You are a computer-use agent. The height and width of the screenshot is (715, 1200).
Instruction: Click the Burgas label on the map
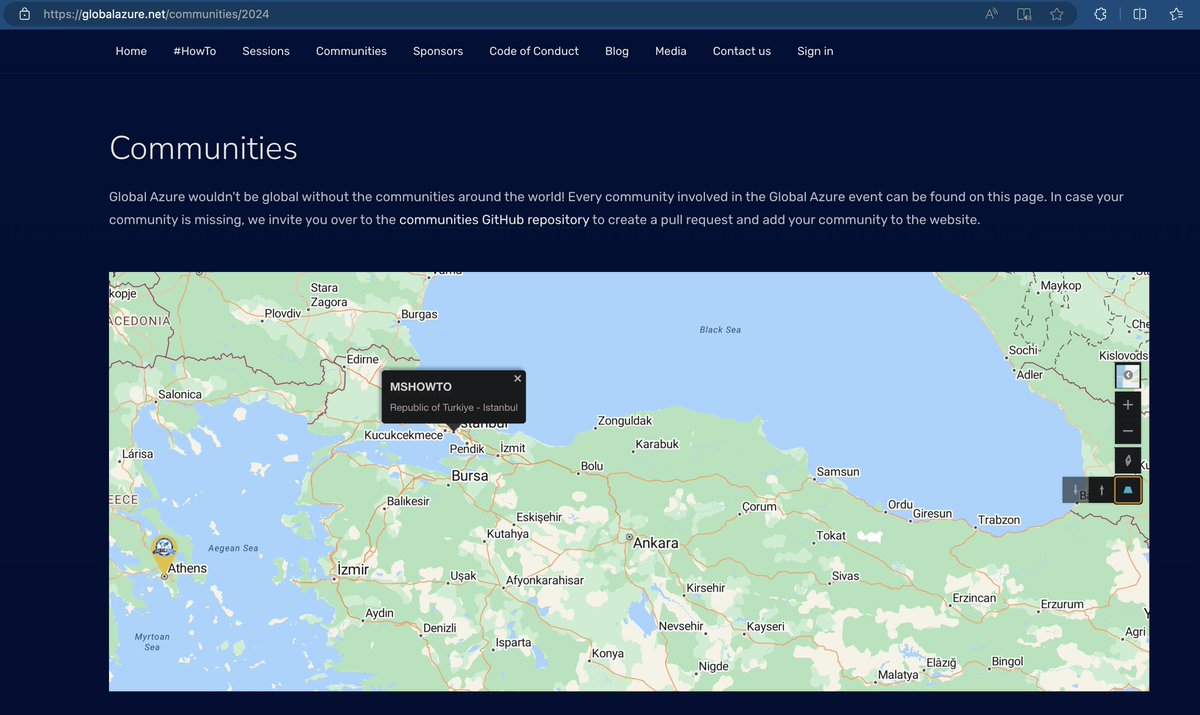419,314
